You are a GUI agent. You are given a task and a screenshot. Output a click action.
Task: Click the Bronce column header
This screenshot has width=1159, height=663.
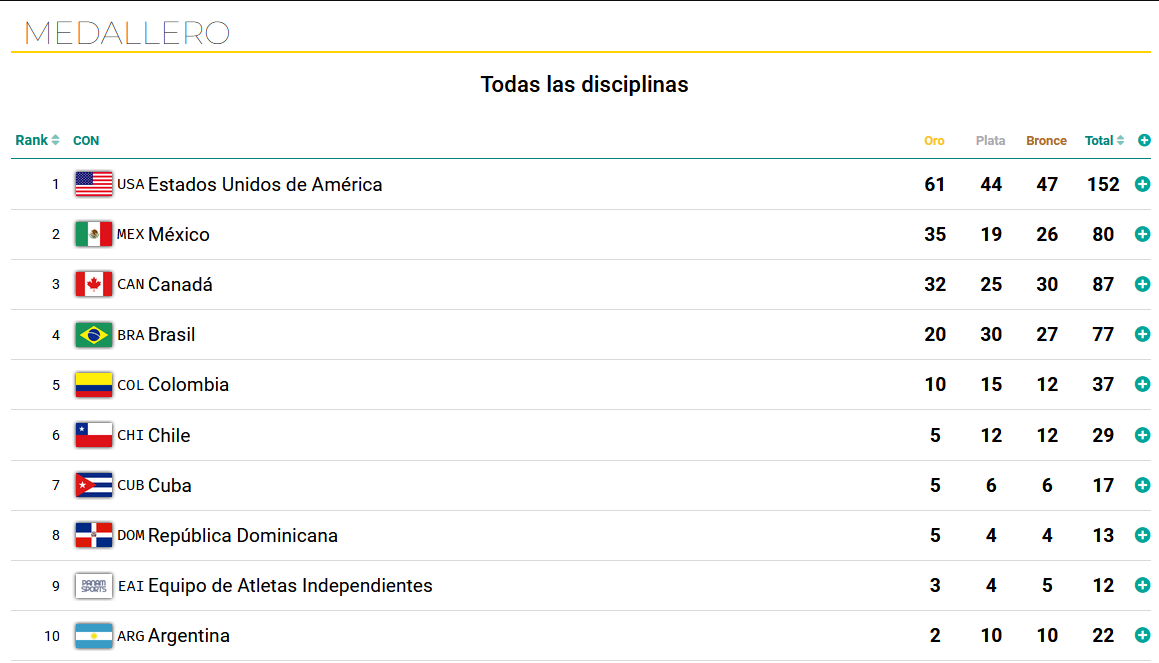point(1046,140)
